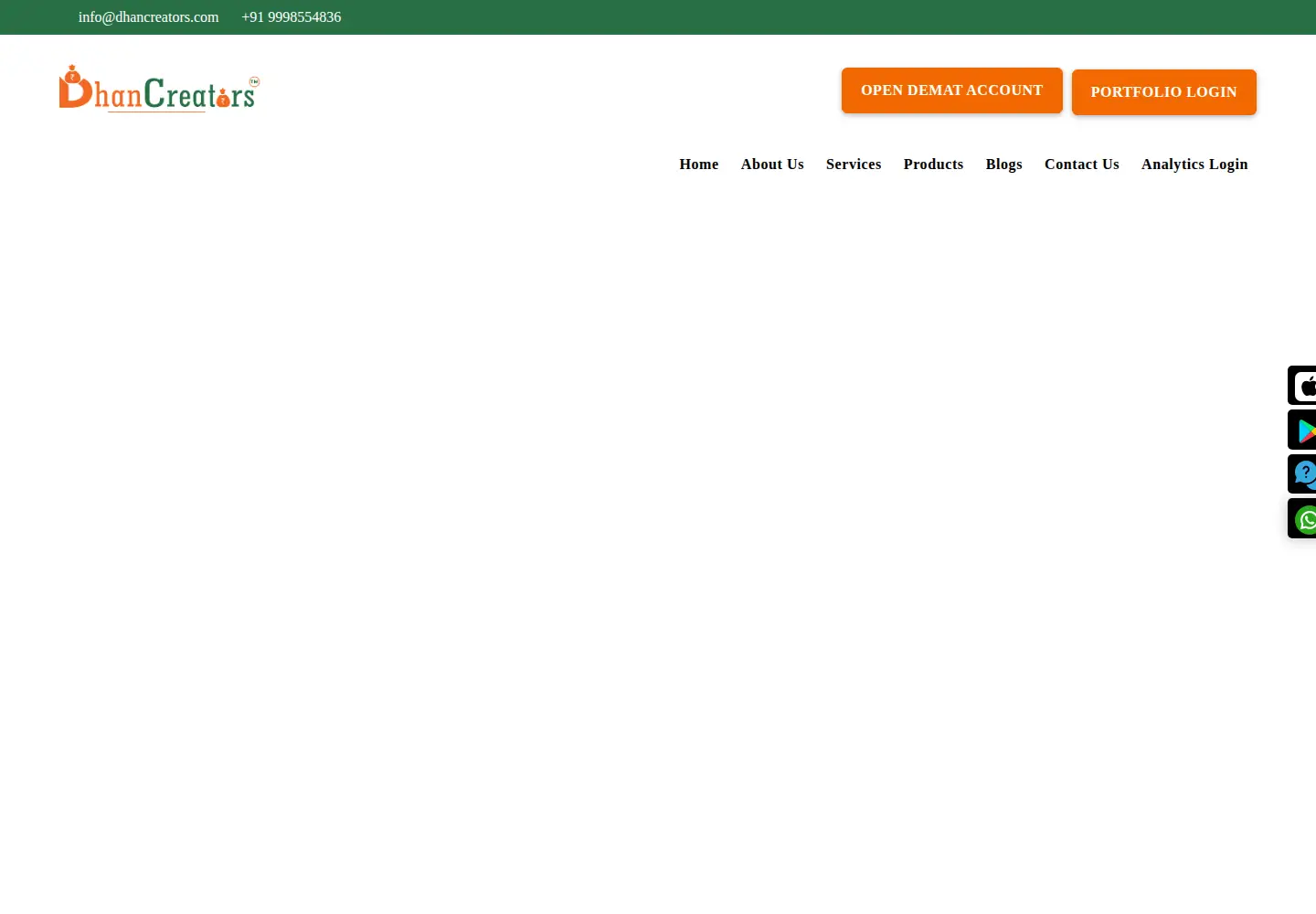Click the info@dhancreators.com email link
The width and height of the screenshot is (1316, 914).
click(x=148, y=17)
